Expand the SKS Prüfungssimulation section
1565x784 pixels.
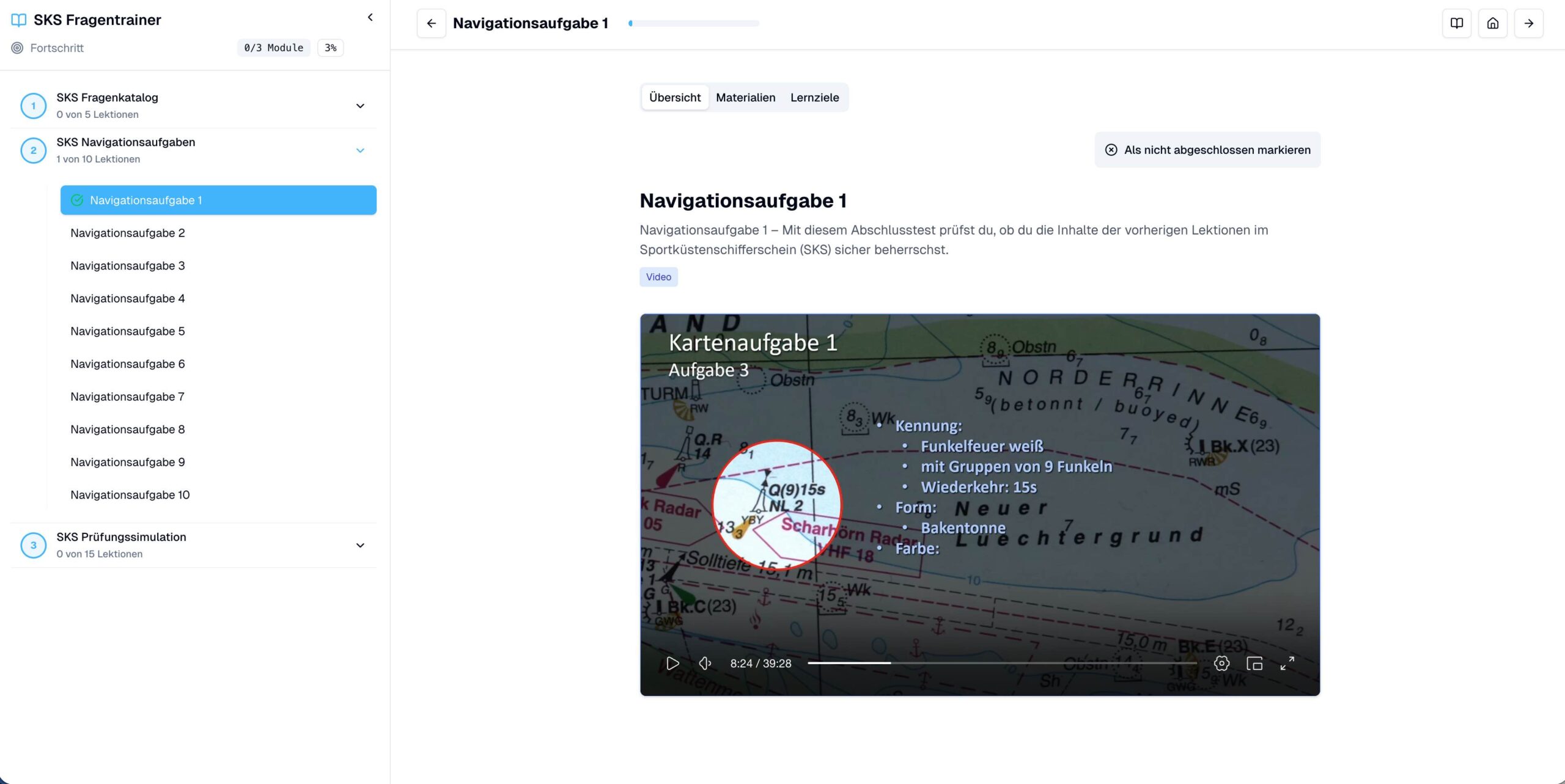[361, 544]
